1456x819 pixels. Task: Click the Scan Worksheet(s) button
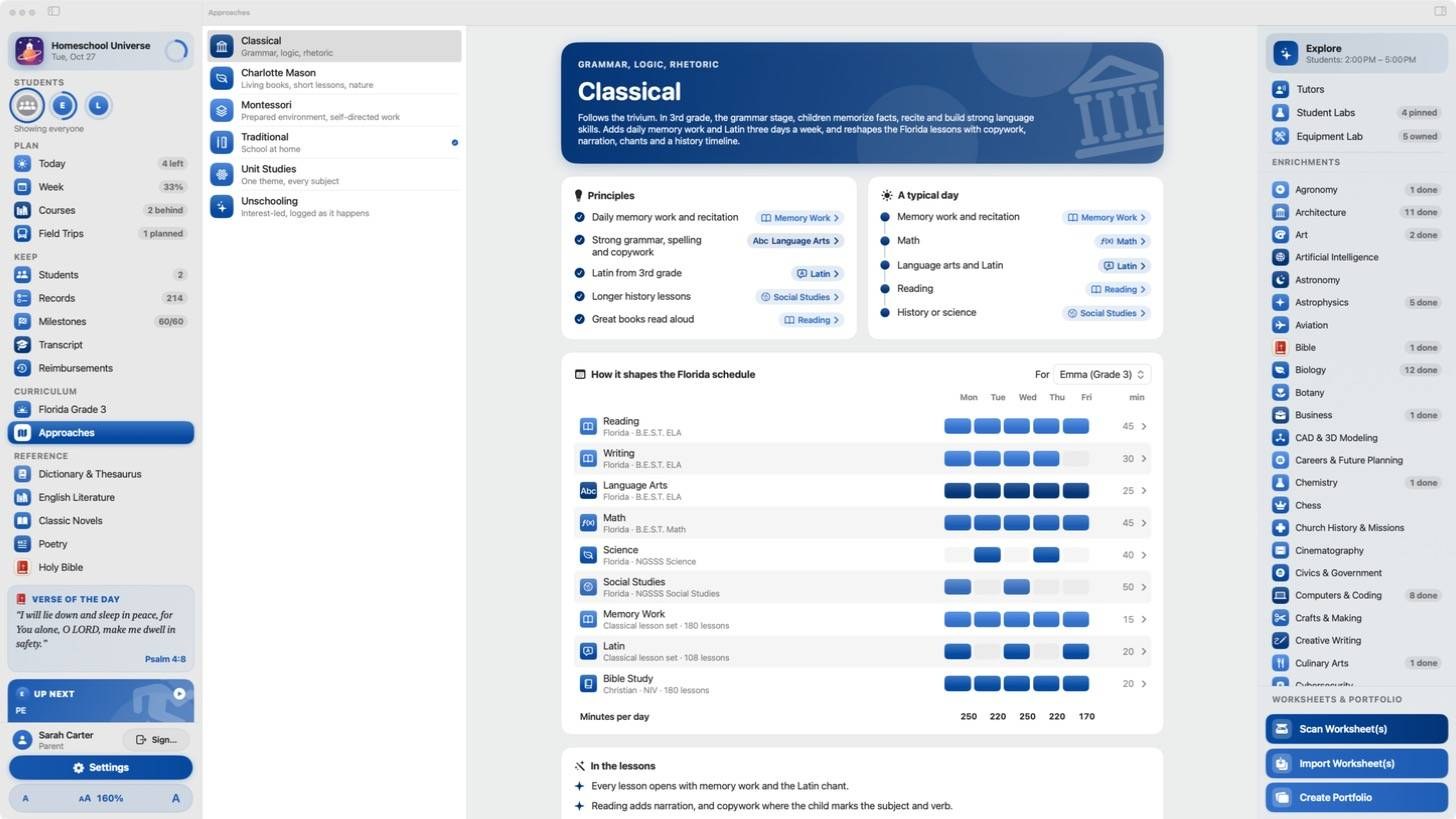(1356, 729)
